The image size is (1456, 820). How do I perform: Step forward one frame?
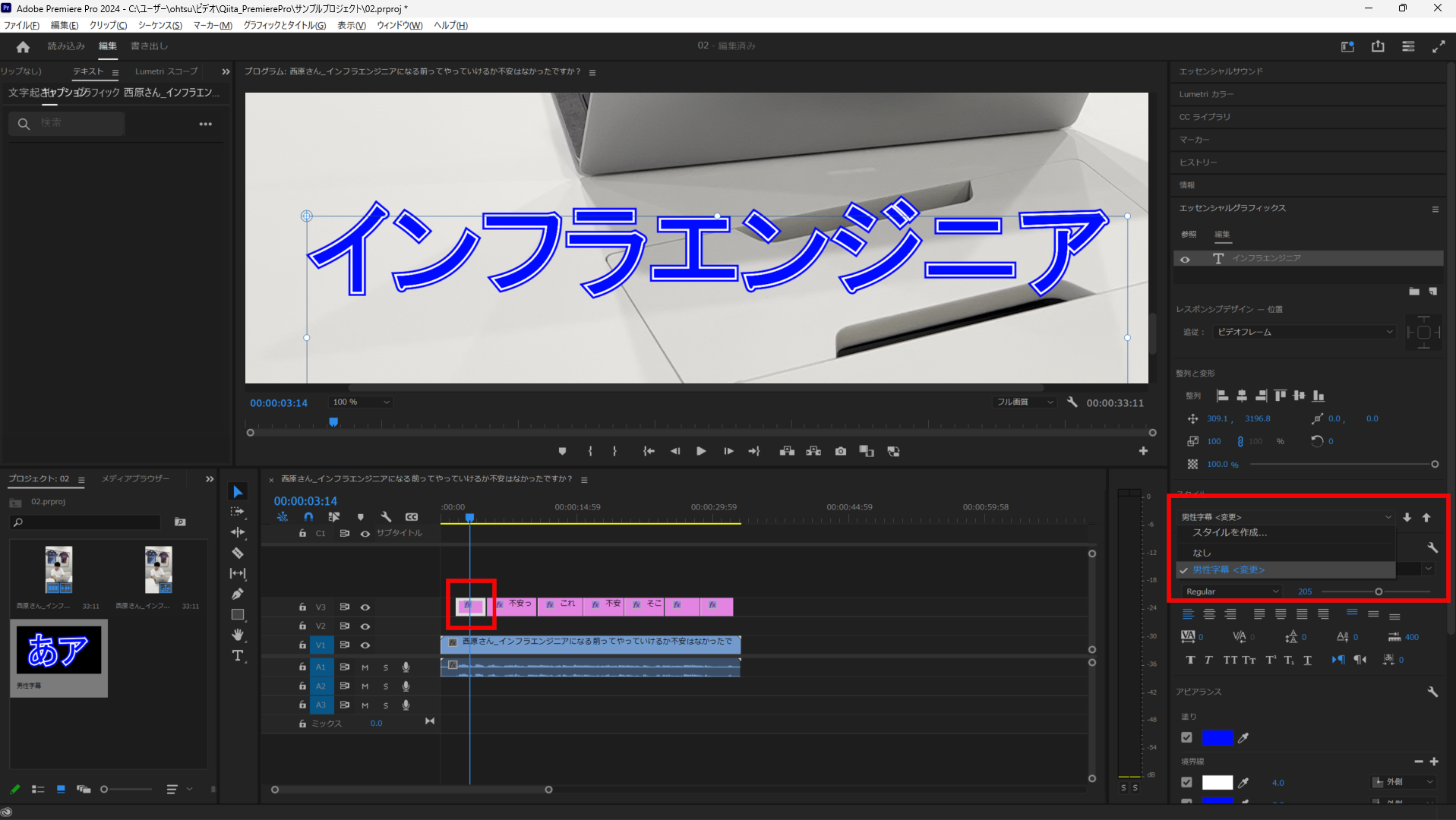(x=728, y=451)
